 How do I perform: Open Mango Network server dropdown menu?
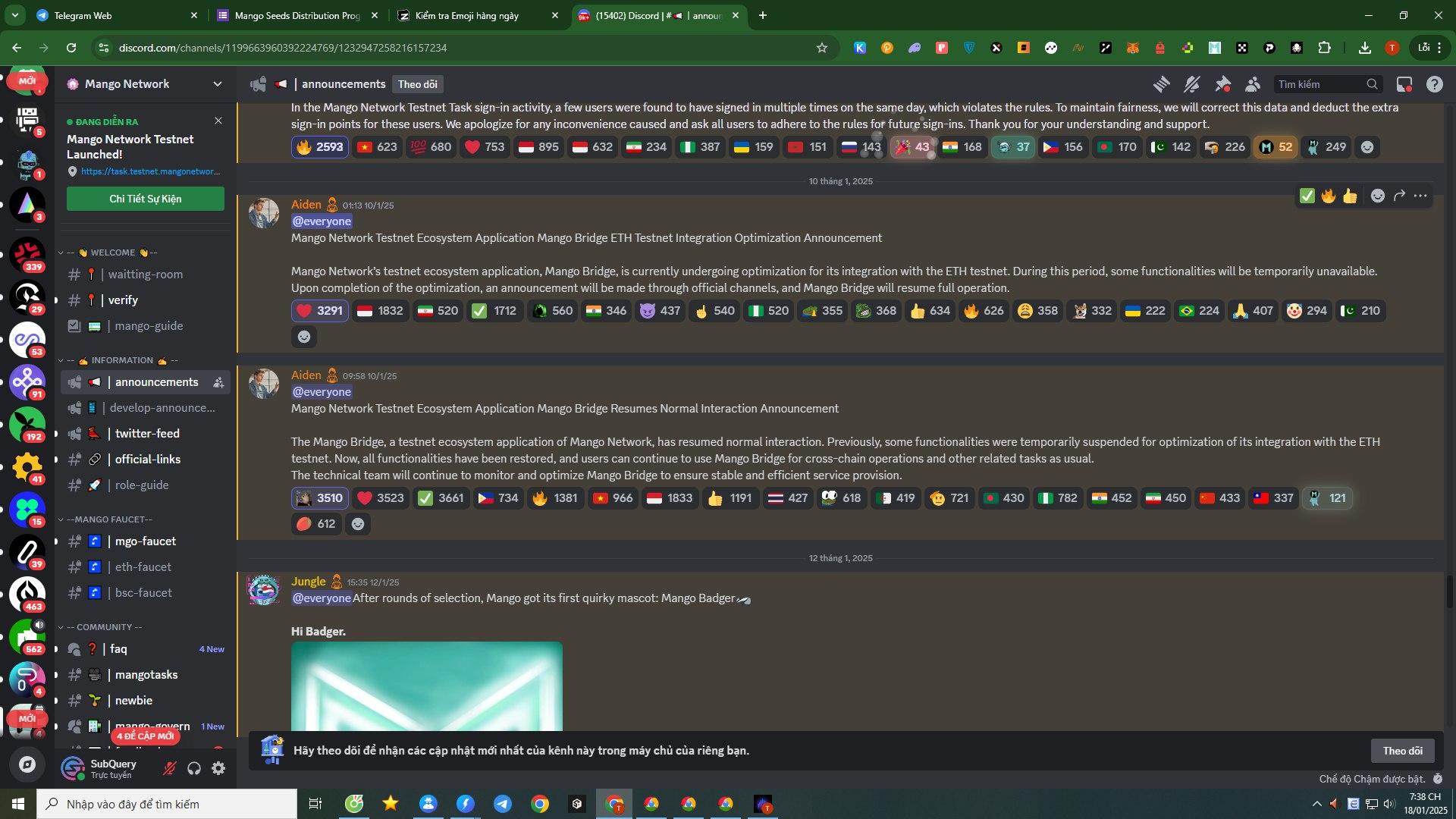coord(218,84)
